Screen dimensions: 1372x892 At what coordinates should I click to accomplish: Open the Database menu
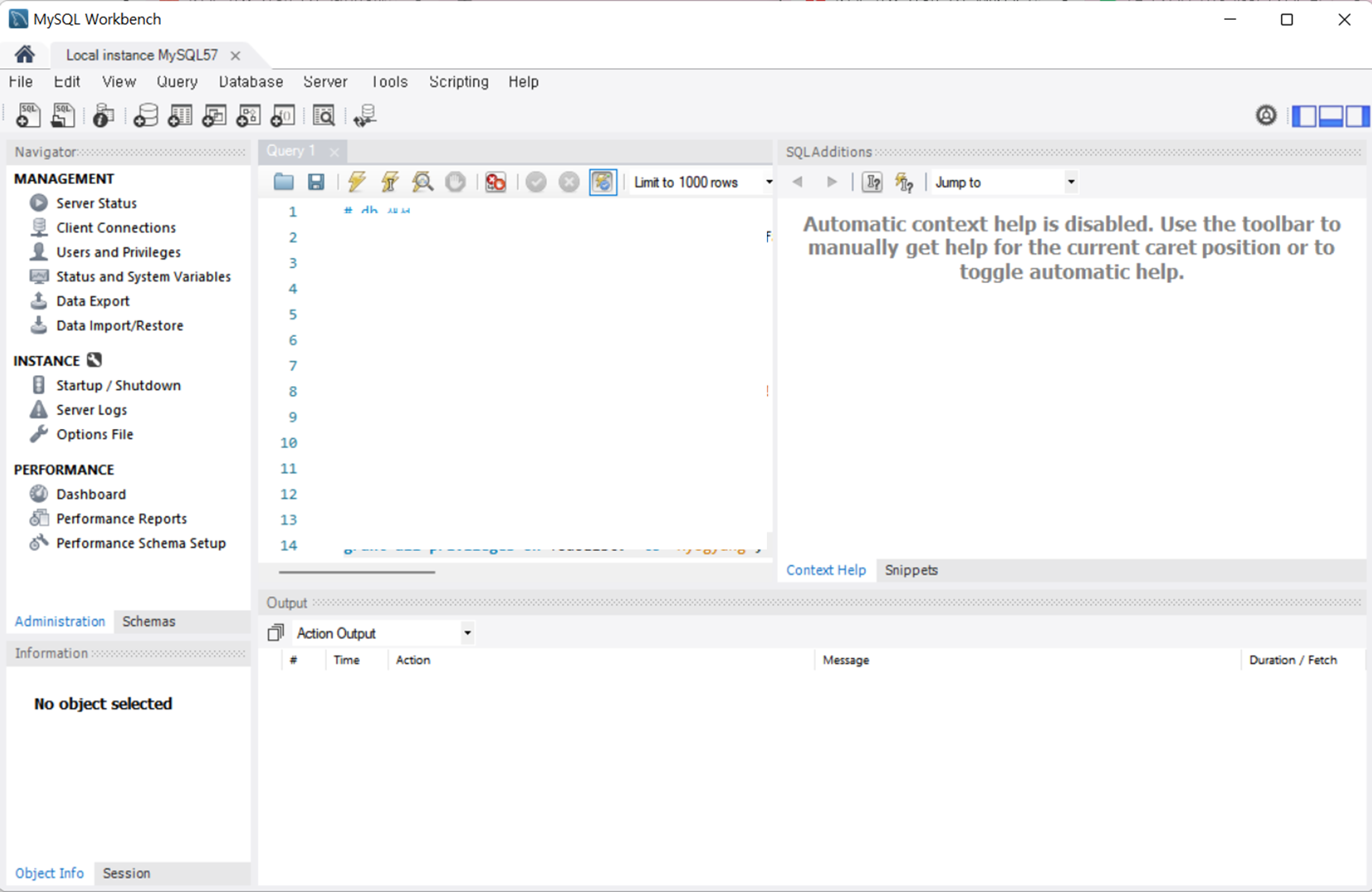(251, 82)
